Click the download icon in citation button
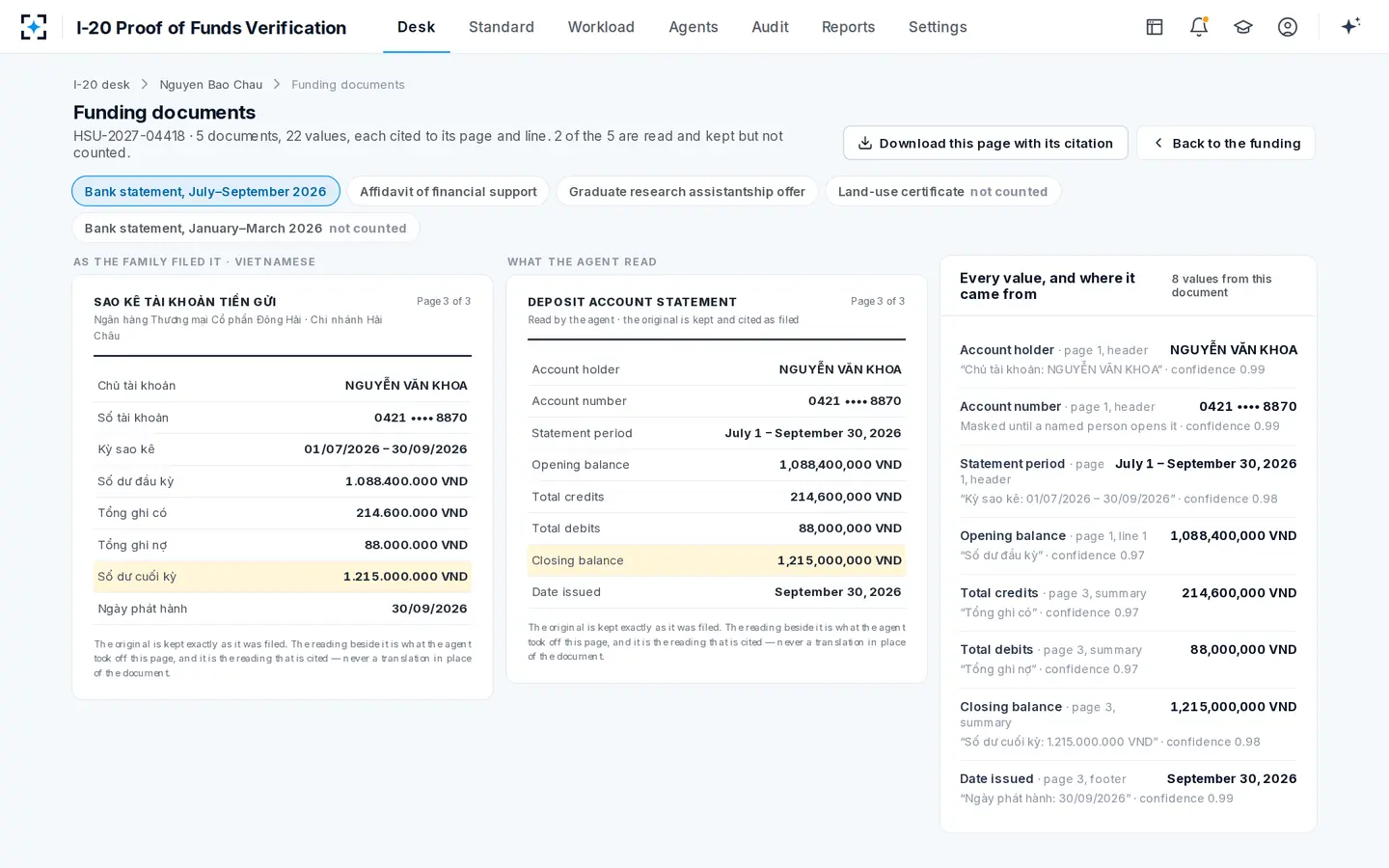 [x=865, y=143]
